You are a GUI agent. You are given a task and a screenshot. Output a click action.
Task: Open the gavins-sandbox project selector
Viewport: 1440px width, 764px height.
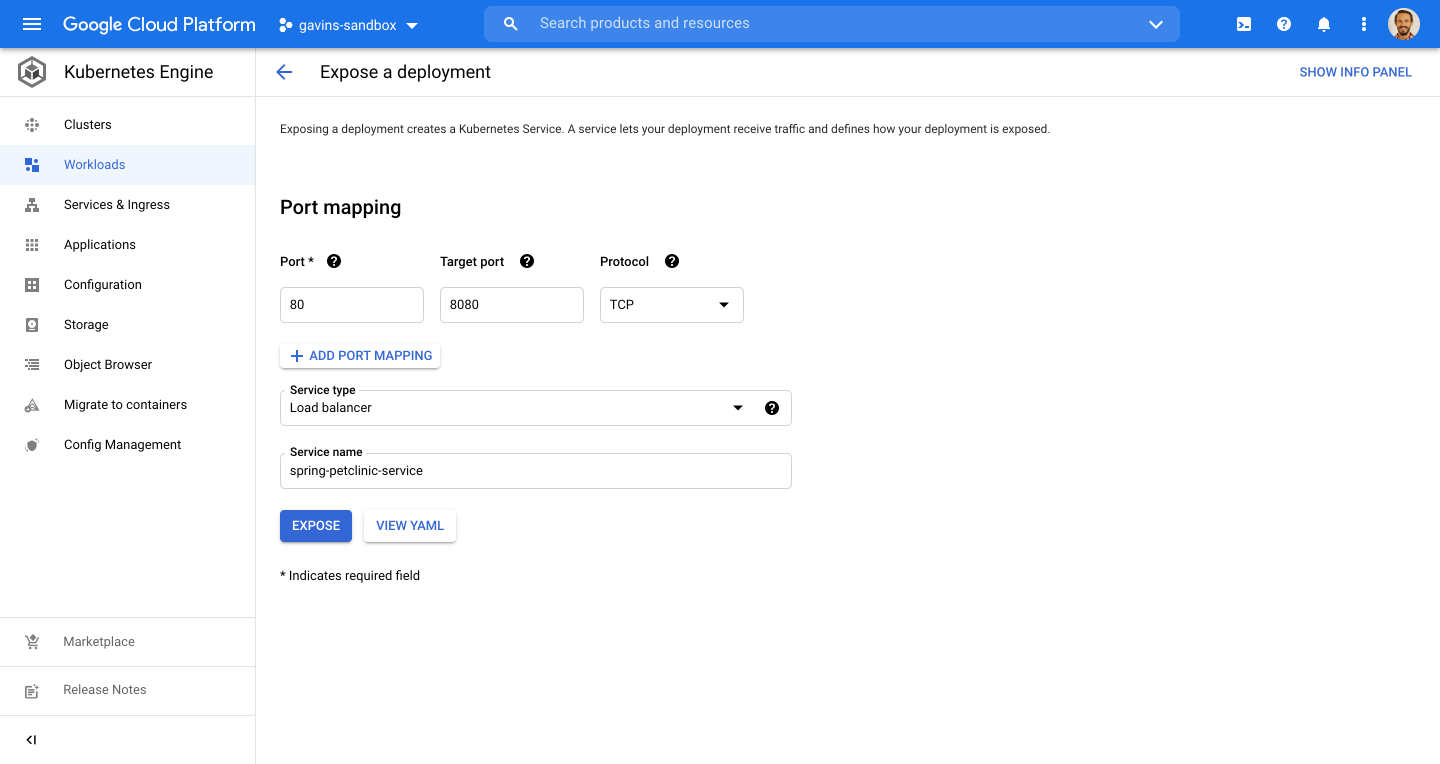point(348,24)
